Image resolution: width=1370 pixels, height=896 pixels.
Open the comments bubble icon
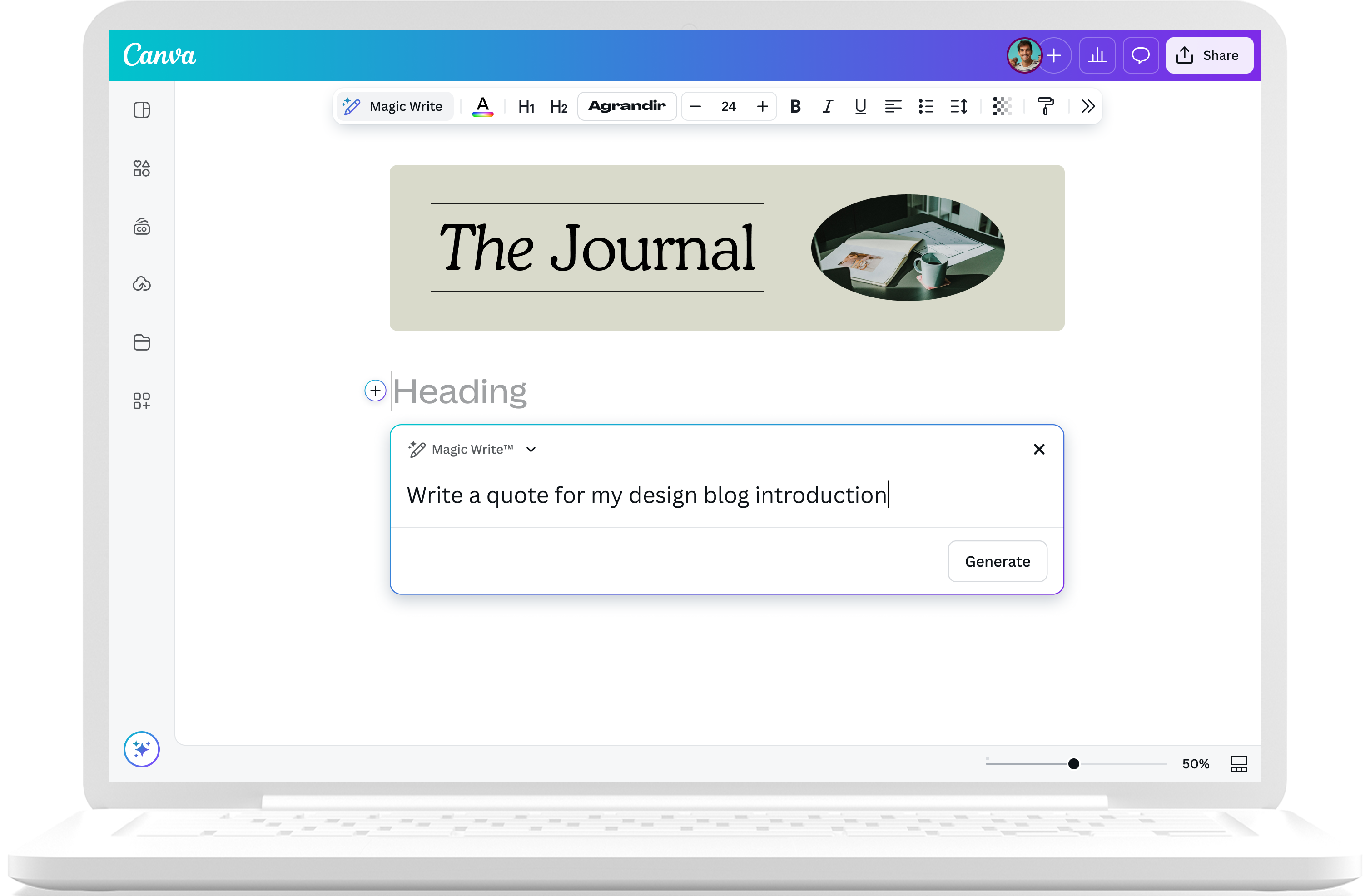point(1140,55)
